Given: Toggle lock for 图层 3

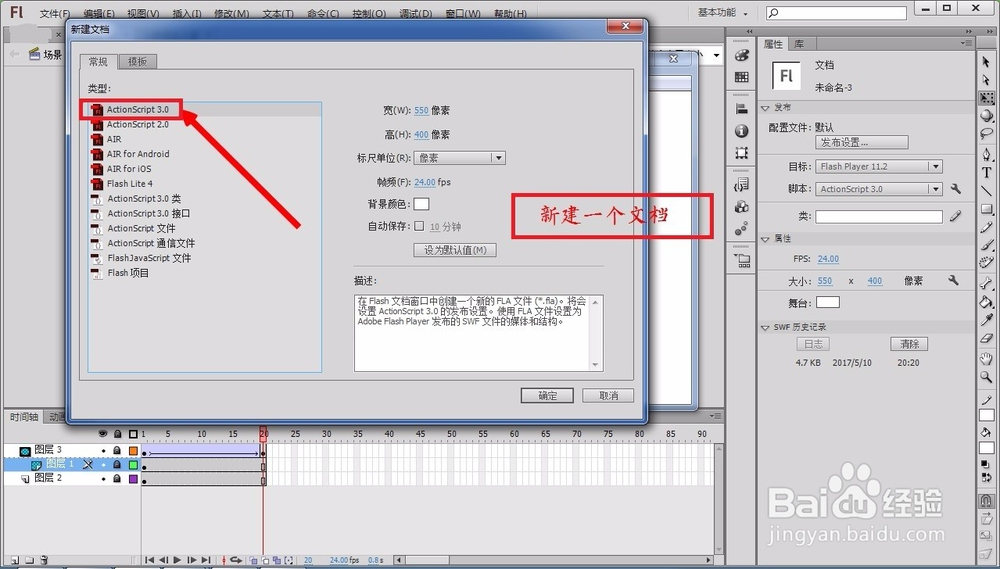Looking at the screenshot, I should coord(117,450).
